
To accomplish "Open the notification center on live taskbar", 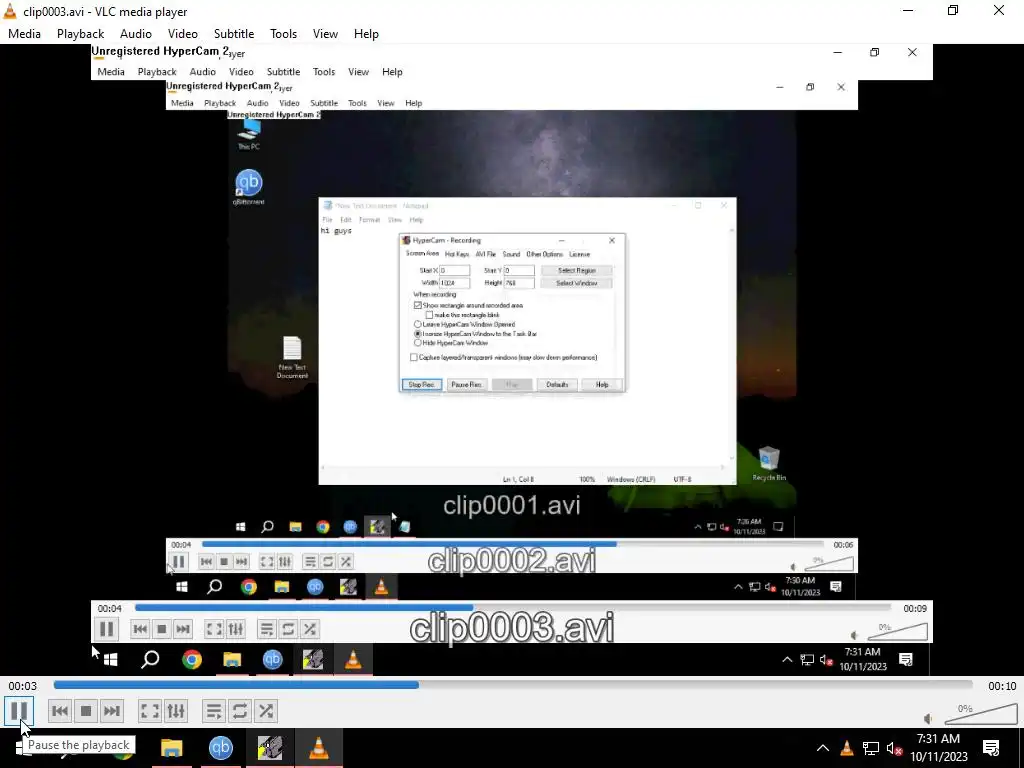I will [991, 748].
